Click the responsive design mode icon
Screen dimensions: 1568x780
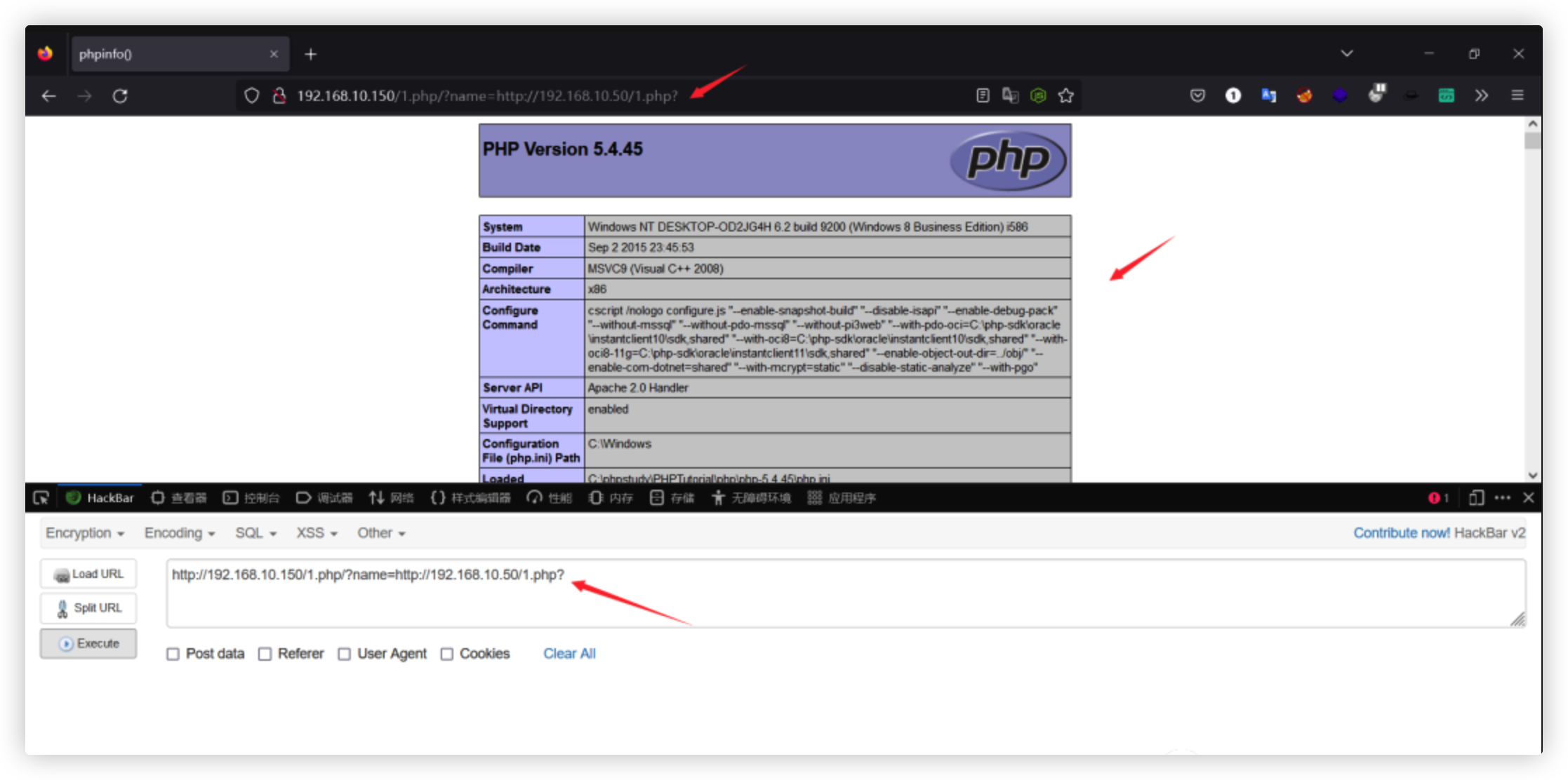(1476, 498)
